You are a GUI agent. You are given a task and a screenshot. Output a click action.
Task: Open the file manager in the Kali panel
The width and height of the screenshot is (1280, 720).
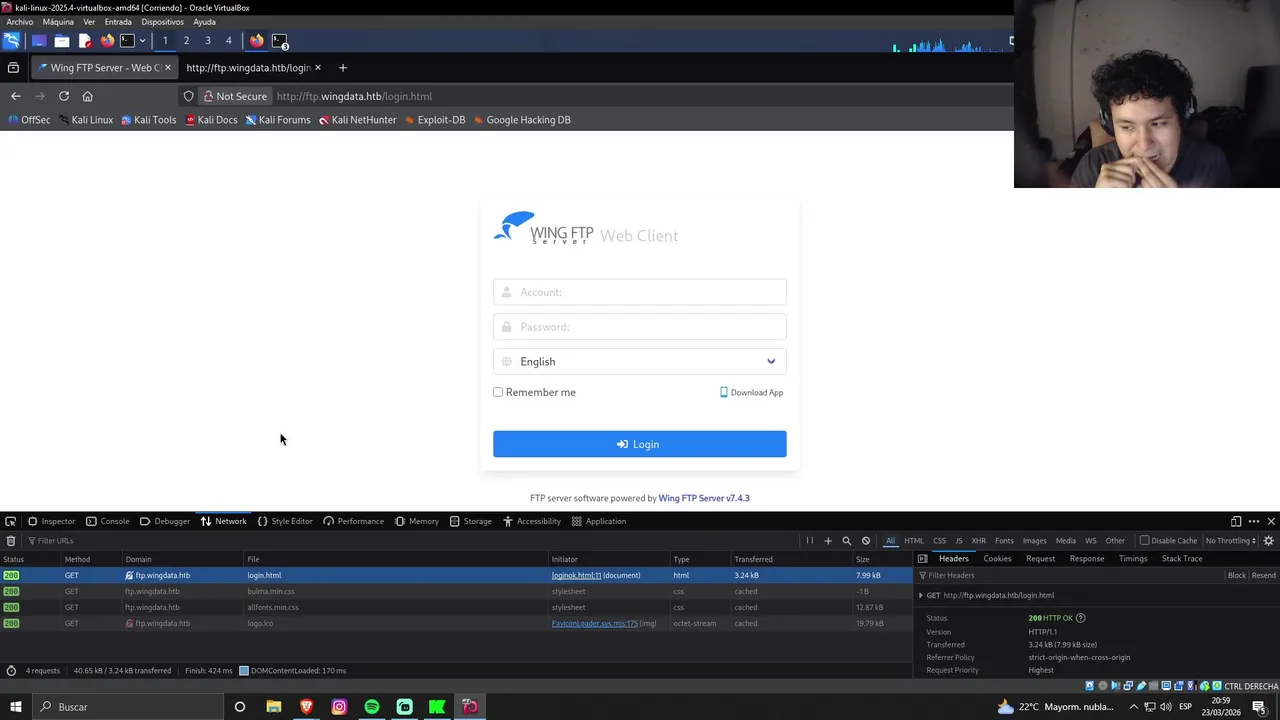(62, 41)
